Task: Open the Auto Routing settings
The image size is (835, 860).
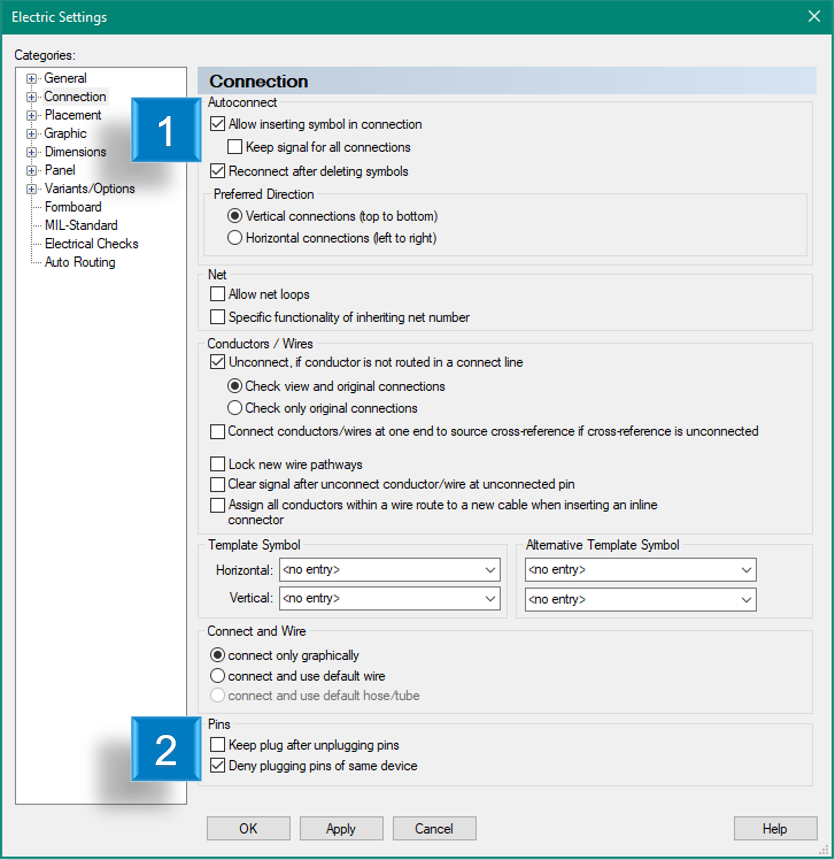Action: coord(80,262)
